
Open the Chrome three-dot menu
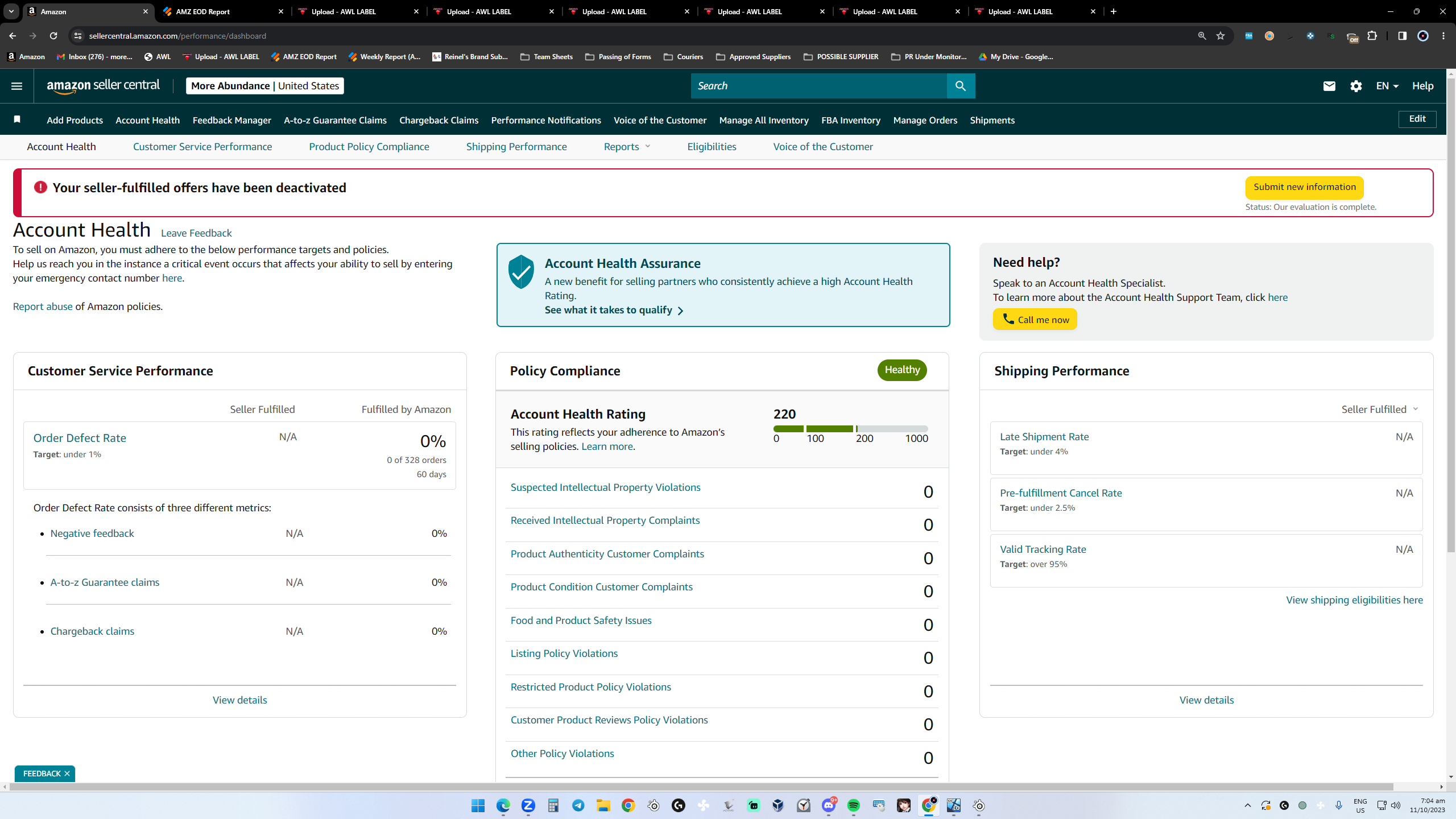[1443, 36]
